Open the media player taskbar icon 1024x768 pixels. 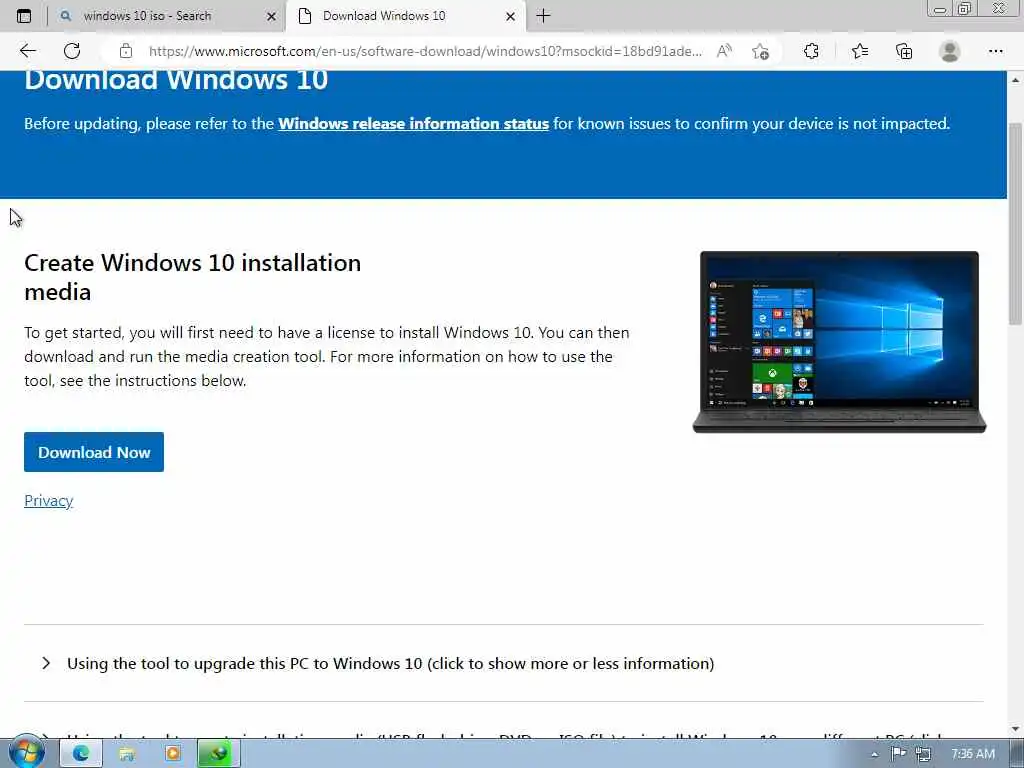[x=173, y=754]
